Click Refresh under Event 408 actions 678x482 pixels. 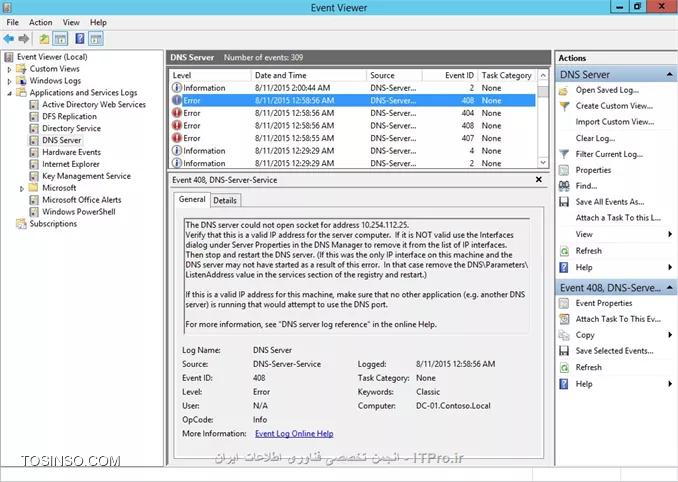(588, 367)
